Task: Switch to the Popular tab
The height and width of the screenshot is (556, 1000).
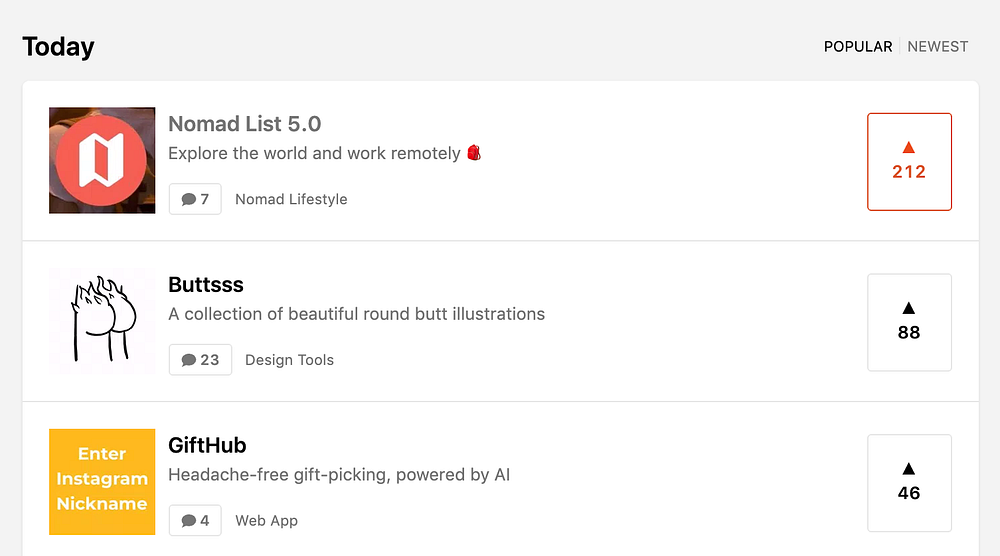Action: [x=858, y=47]
